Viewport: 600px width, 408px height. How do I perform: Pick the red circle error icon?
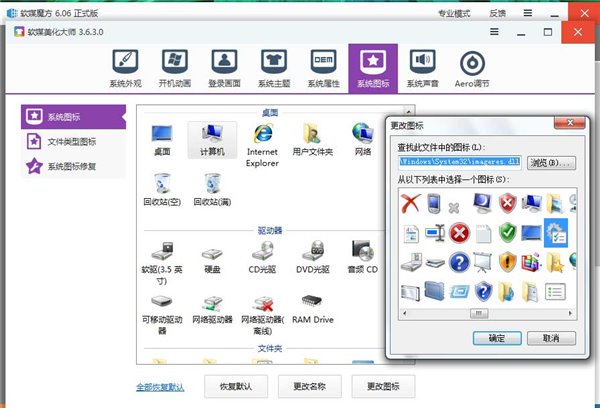tap(459, 233)
